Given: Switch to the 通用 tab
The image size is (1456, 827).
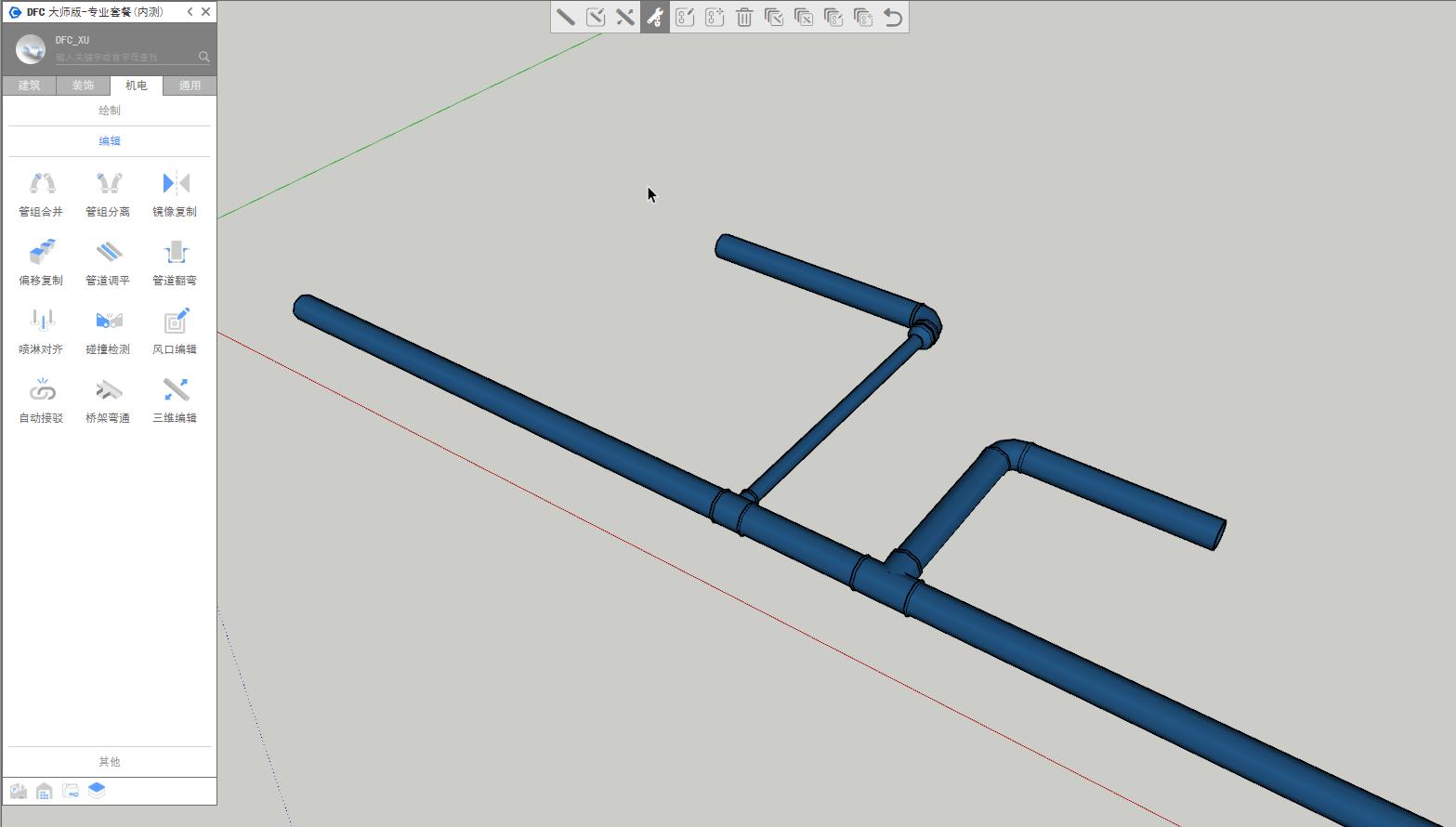Looking at the screenshot, I should click(190, 85).
